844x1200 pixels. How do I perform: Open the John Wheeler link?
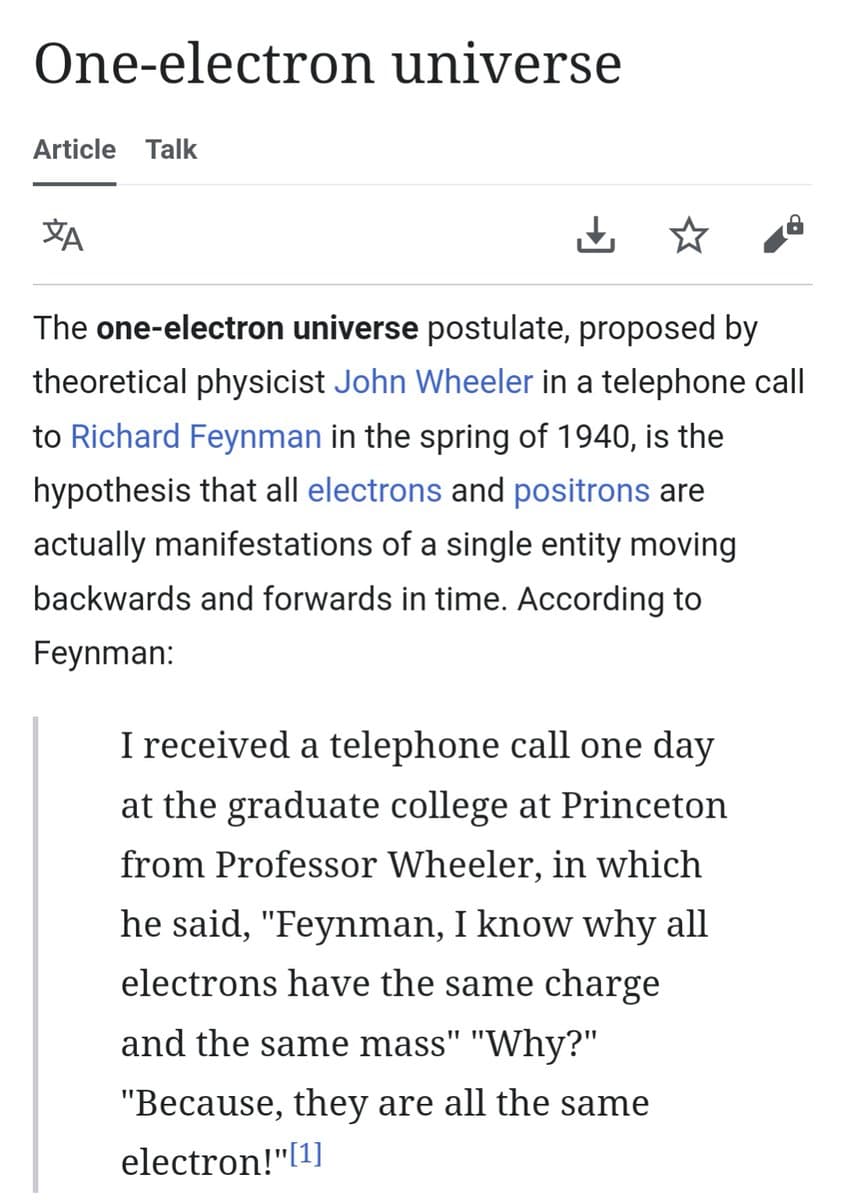pos(433,382)
